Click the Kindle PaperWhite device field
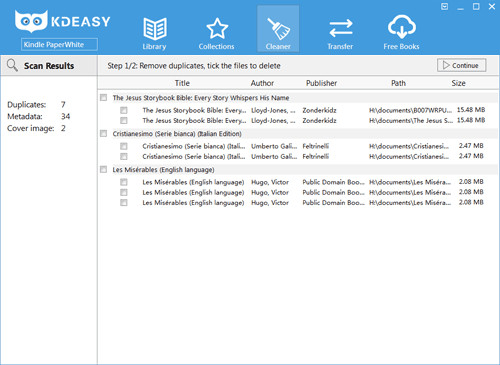 click(59, 44)
